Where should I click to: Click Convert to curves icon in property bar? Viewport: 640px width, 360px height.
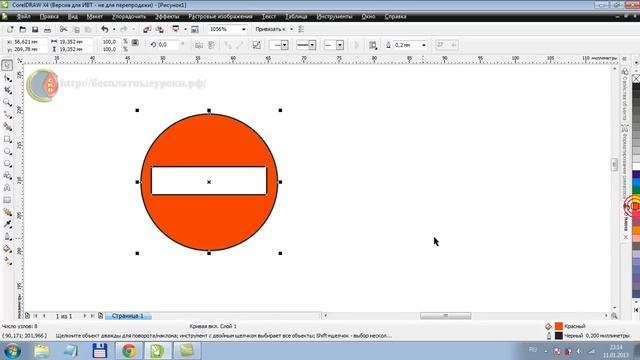click(256, 45)
